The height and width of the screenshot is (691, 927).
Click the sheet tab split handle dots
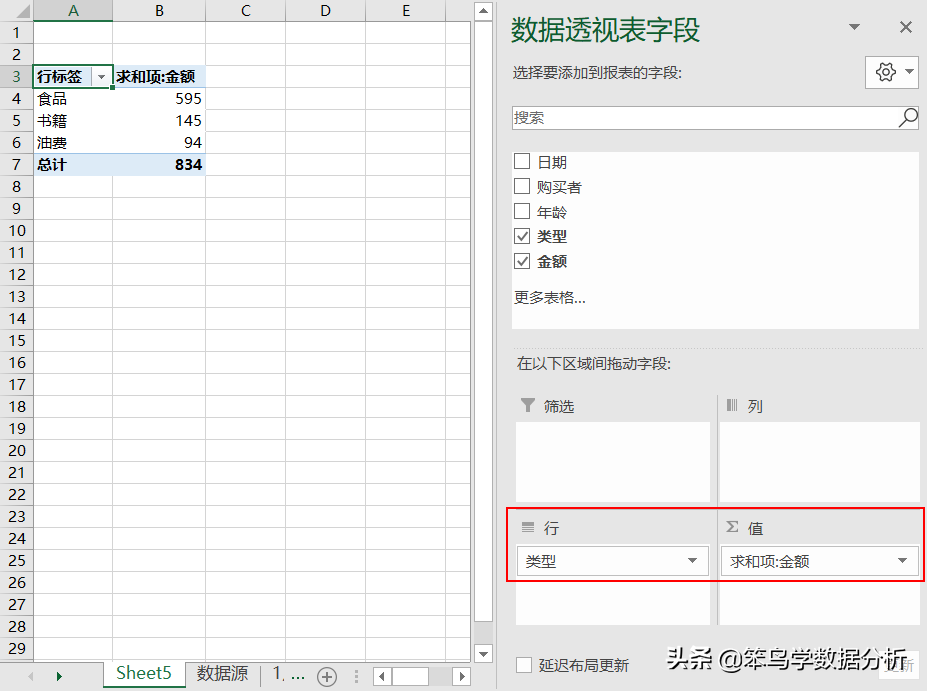click(356, 676)
